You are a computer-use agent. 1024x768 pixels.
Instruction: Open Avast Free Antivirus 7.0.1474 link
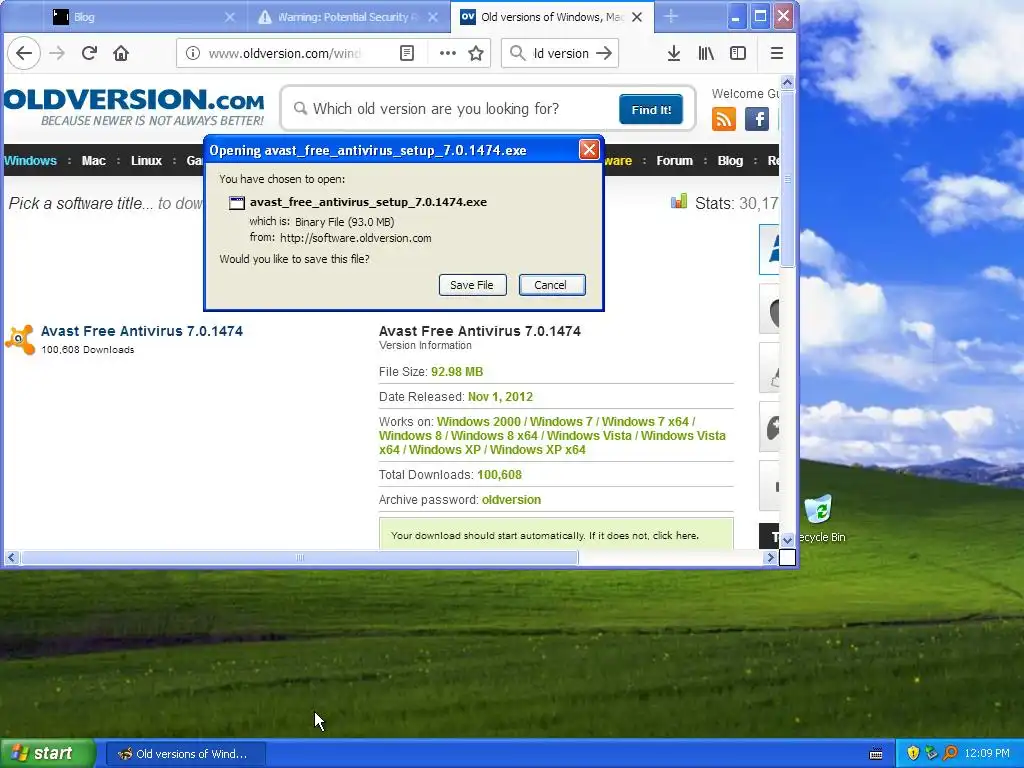[142, 331]
